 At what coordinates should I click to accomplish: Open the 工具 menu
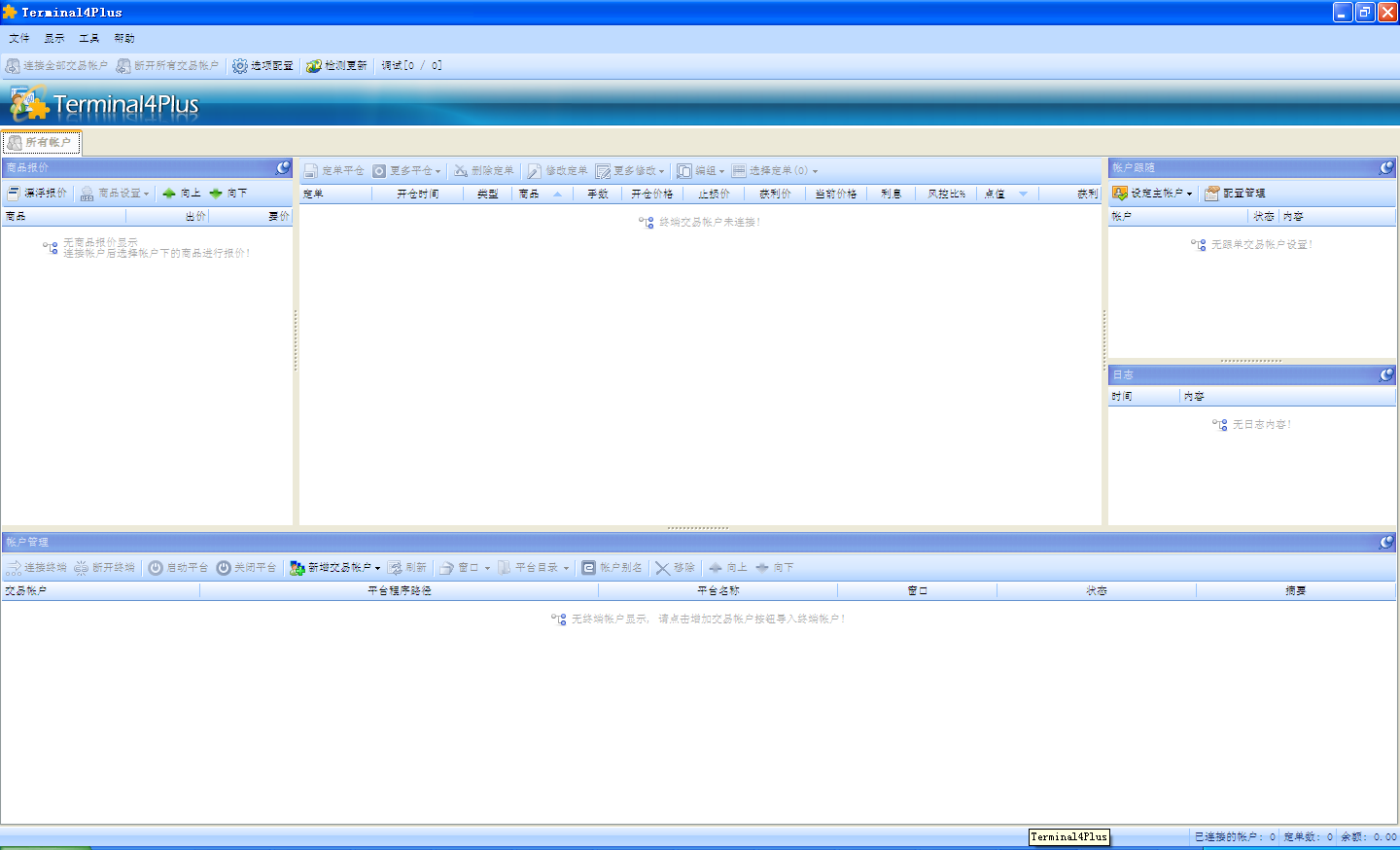pyautogui.click(x=89, y=39)
